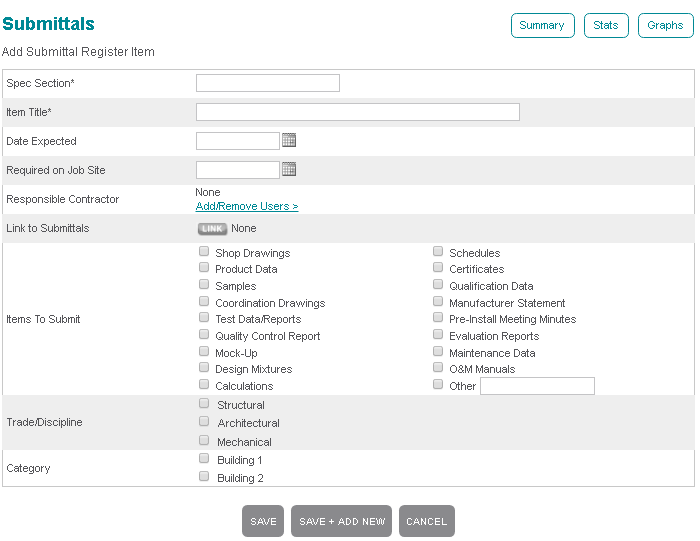Go to the Graphs view
Viewport: 700px width, 541px height.
pos(665,25)
